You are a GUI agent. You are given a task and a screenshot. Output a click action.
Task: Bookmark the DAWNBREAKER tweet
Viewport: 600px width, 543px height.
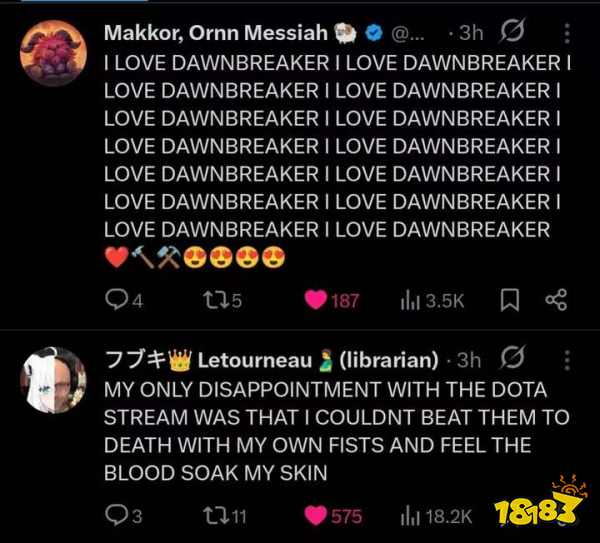[510, 300]
